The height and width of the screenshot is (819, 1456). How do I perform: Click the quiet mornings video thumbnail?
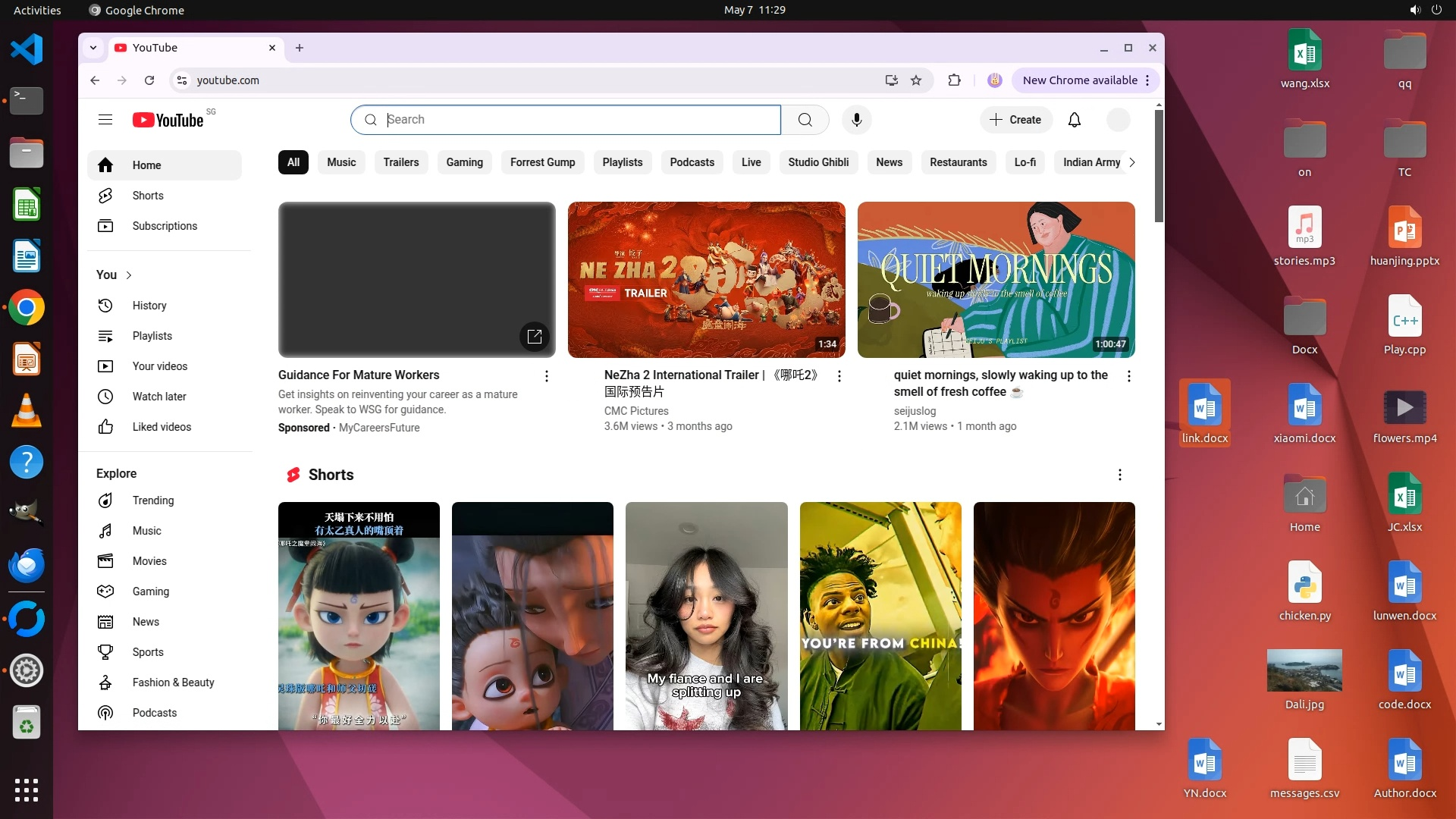(x=996, y=279)
